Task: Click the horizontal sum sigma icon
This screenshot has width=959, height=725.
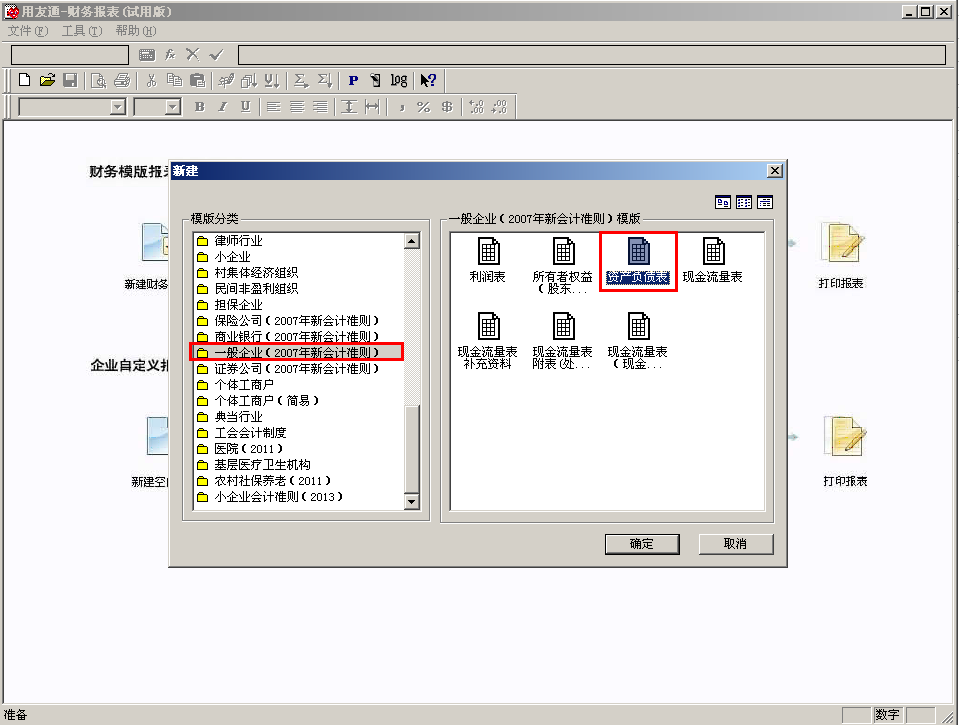Action: 300,80
